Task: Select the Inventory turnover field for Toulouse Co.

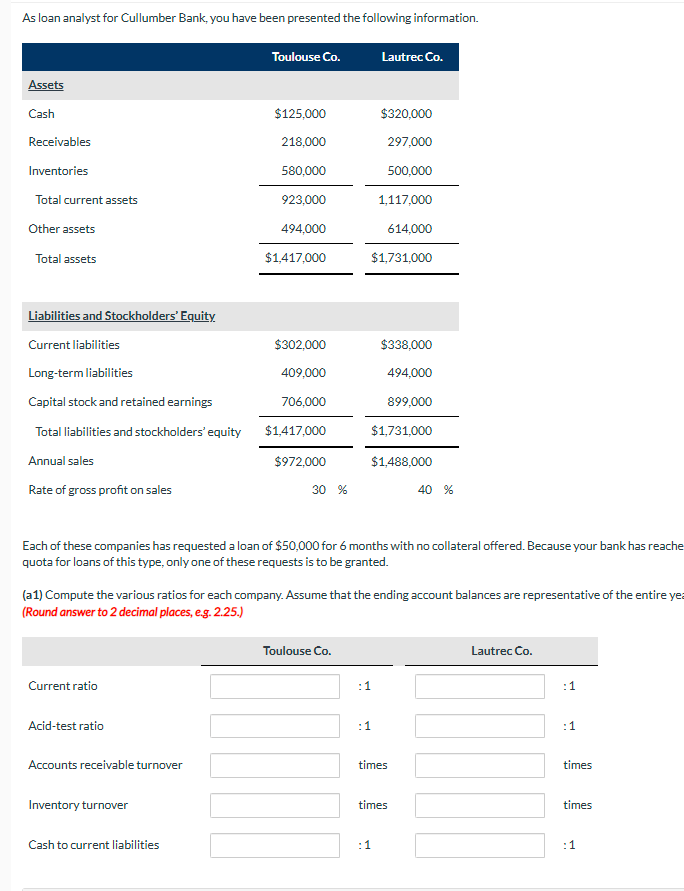Action: pyautogui.click(x=275, y=805)
